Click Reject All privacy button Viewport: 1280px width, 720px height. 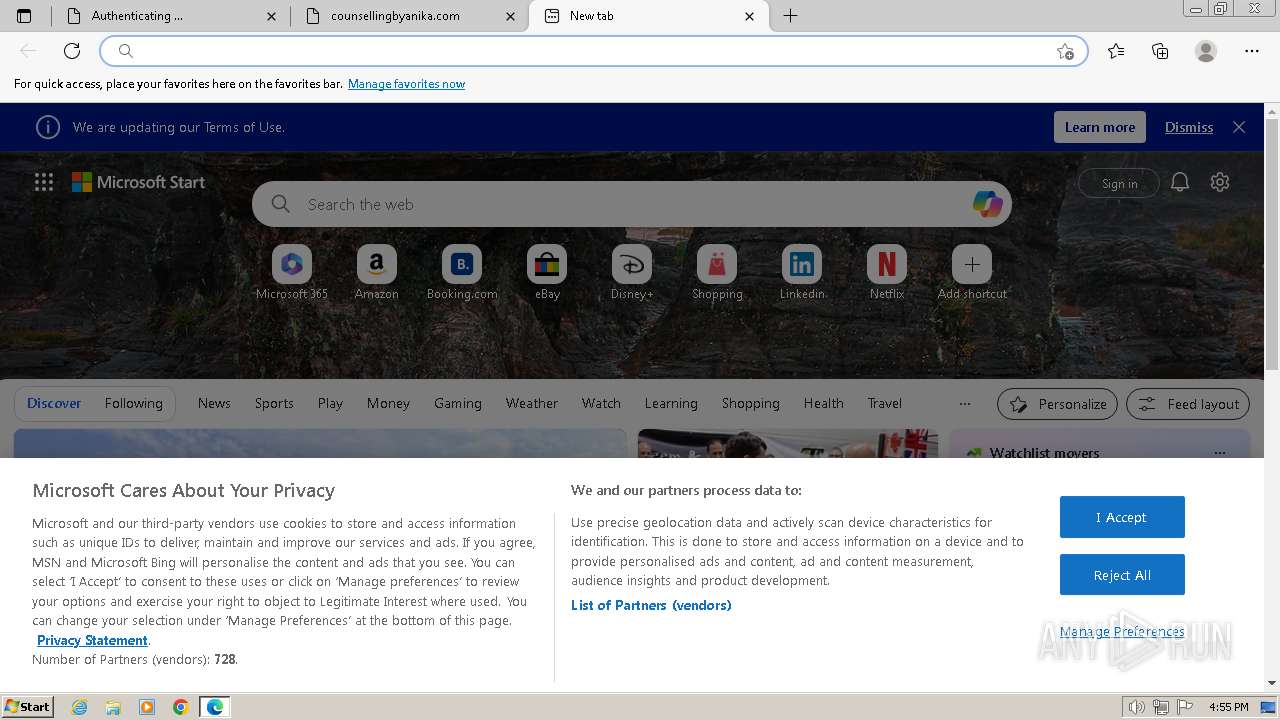click(1122, 575)
